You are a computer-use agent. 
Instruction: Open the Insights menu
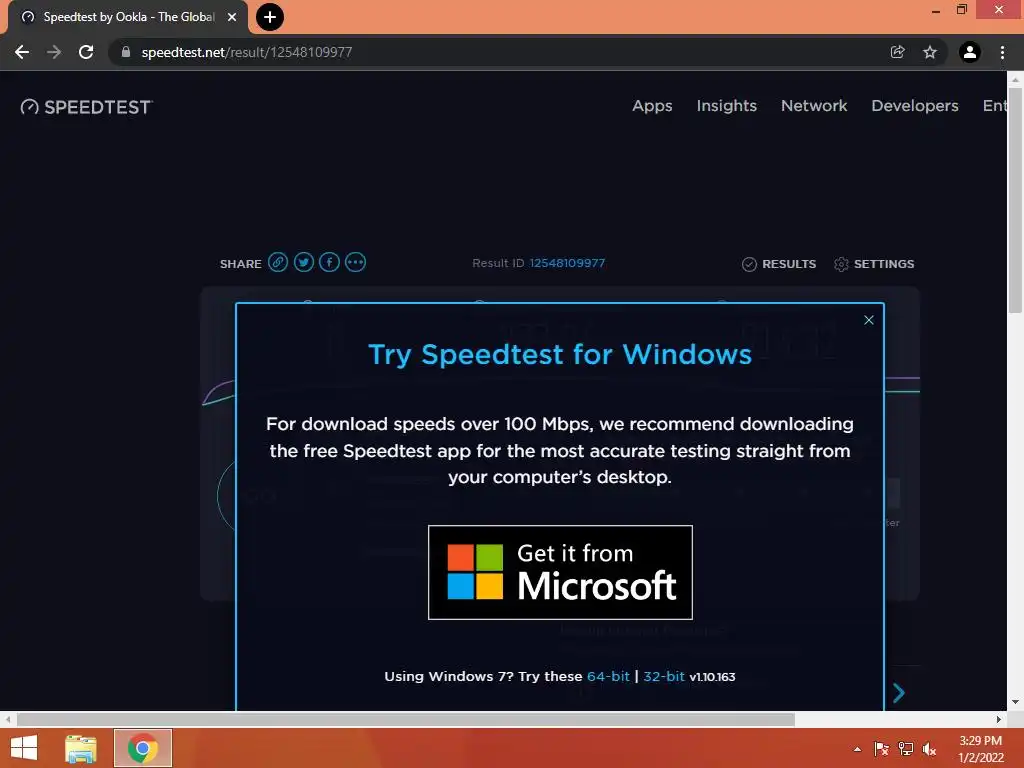(726, 106)
